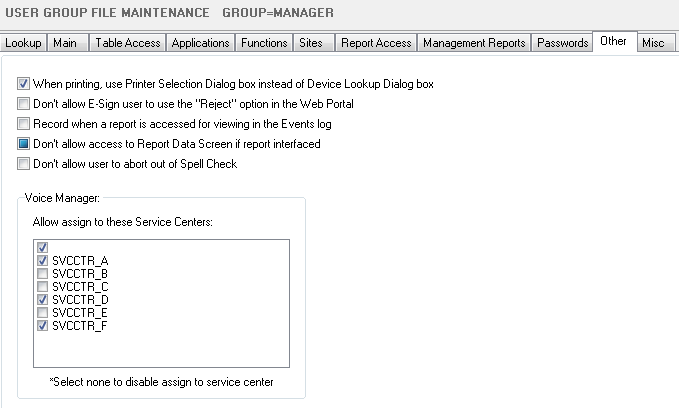Tick the SVCCTR_E service center checkbox
The width and height of the screenshot is (679, 408).
42,312
